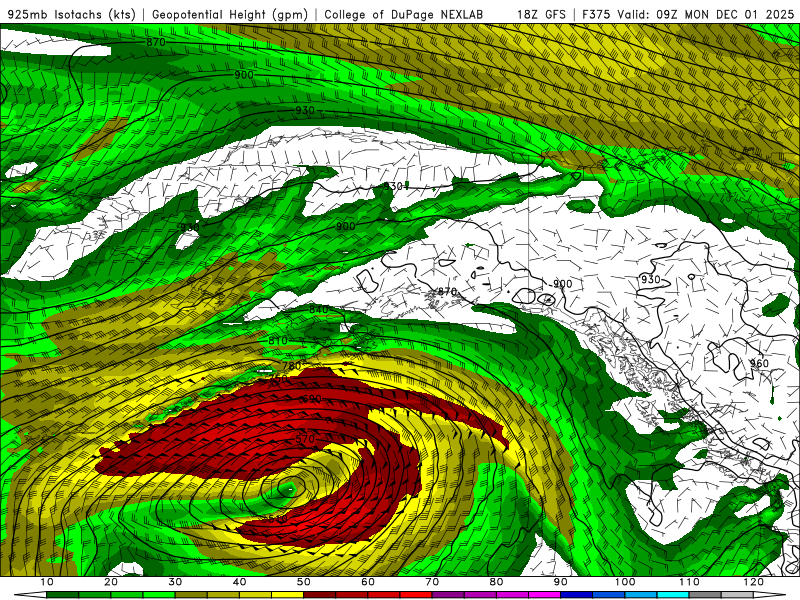This screenshot has width=800, height=600.
Task: Click the 840 height contour label
Action: tap(319, 310)
